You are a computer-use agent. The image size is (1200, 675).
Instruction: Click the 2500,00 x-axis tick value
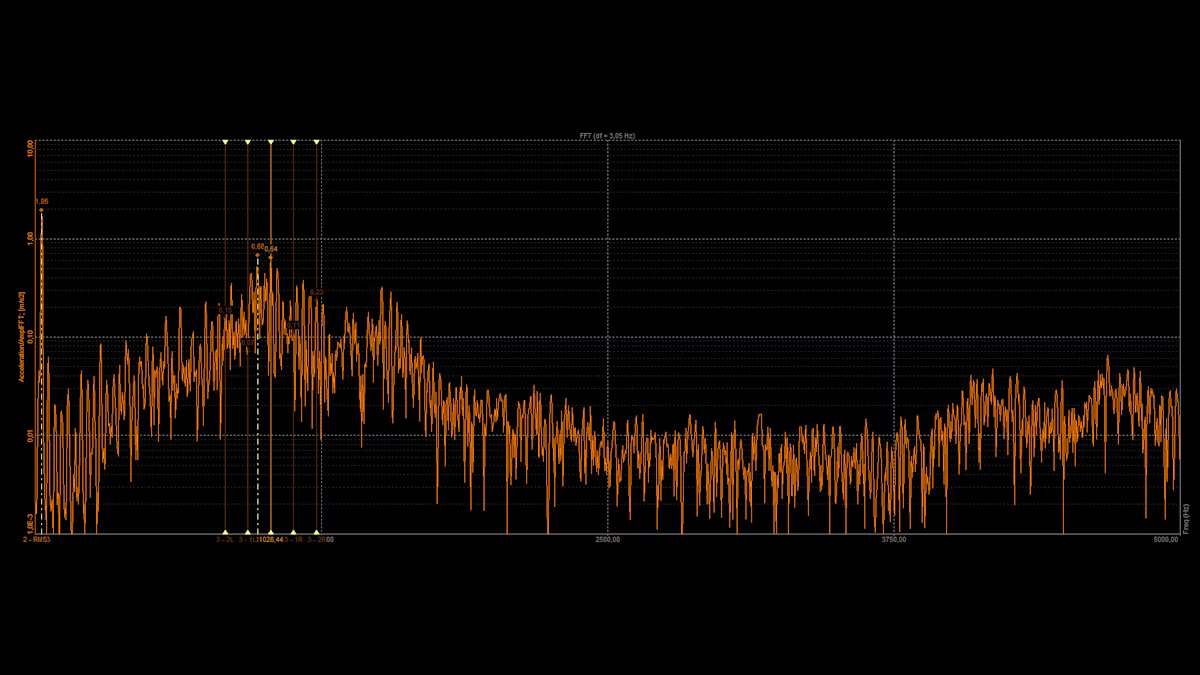[x=608, y=540]
